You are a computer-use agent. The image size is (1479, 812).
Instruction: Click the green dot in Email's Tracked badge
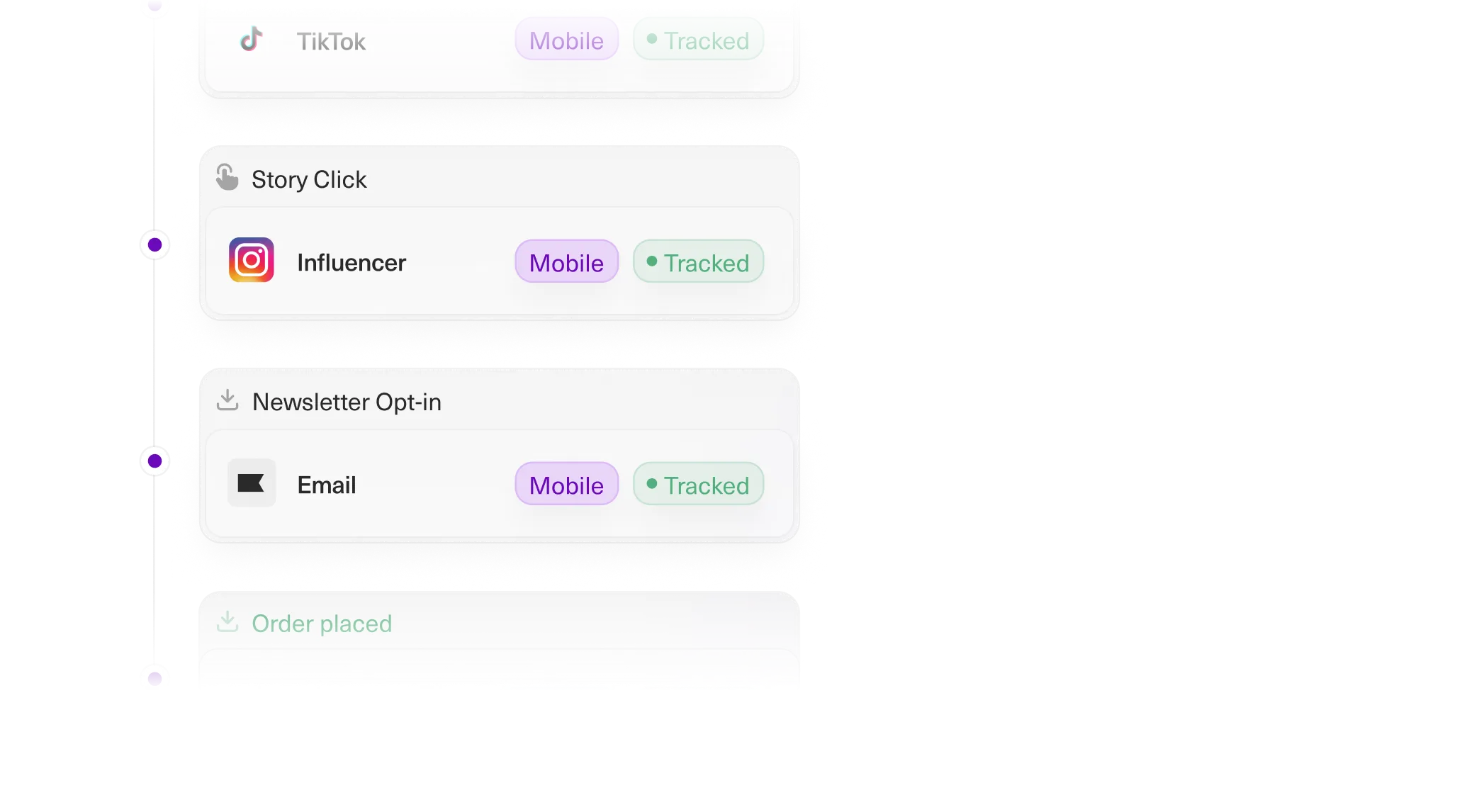pyautogui.click(x=653, y=483)
